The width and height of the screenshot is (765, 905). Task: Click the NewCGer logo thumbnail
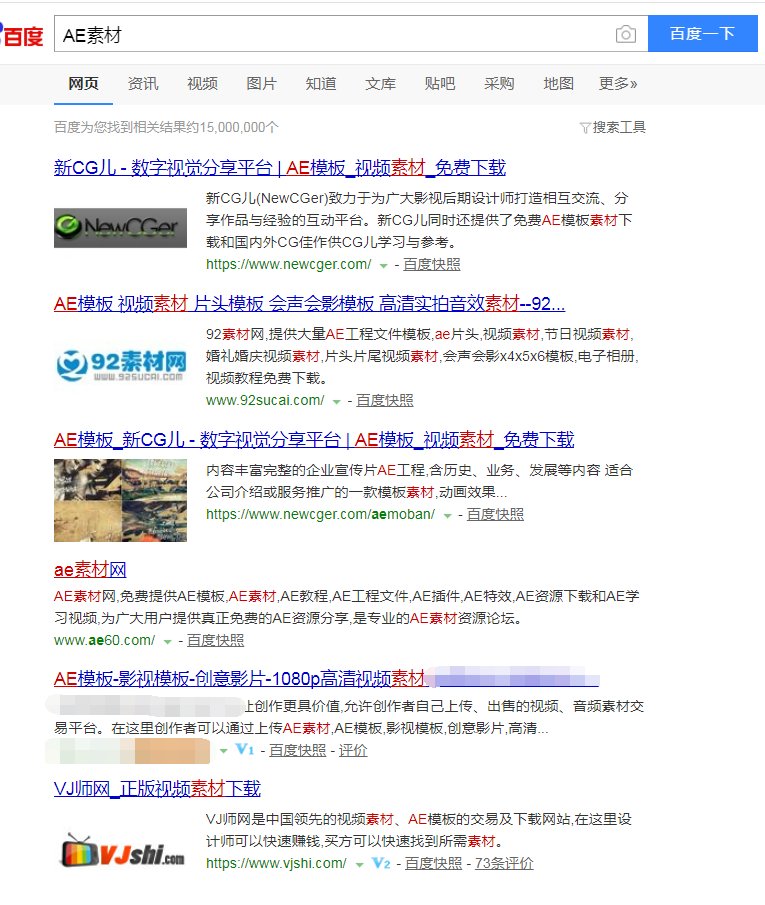coord(120,228)
